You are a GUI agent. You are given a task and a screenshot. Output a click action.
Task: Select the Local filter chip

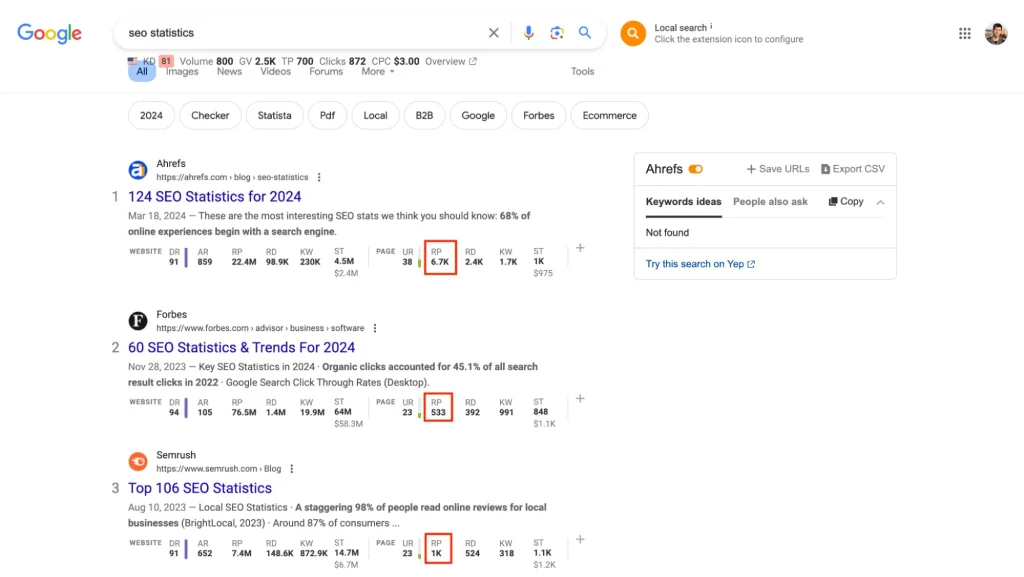(376, 116)
